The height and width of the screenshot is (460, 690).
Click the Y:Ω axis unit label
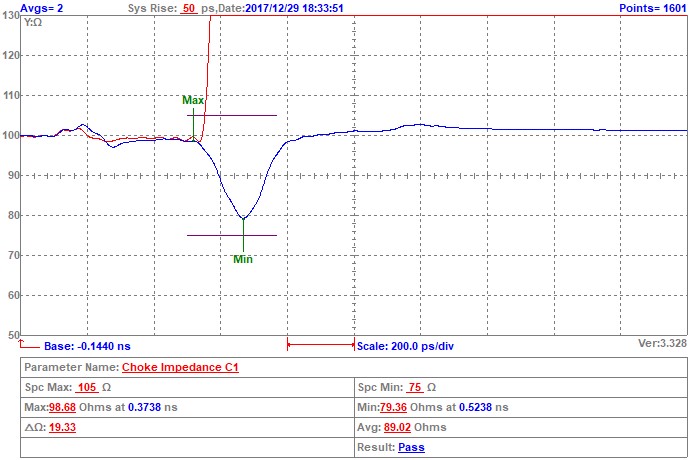coord(34,21)
